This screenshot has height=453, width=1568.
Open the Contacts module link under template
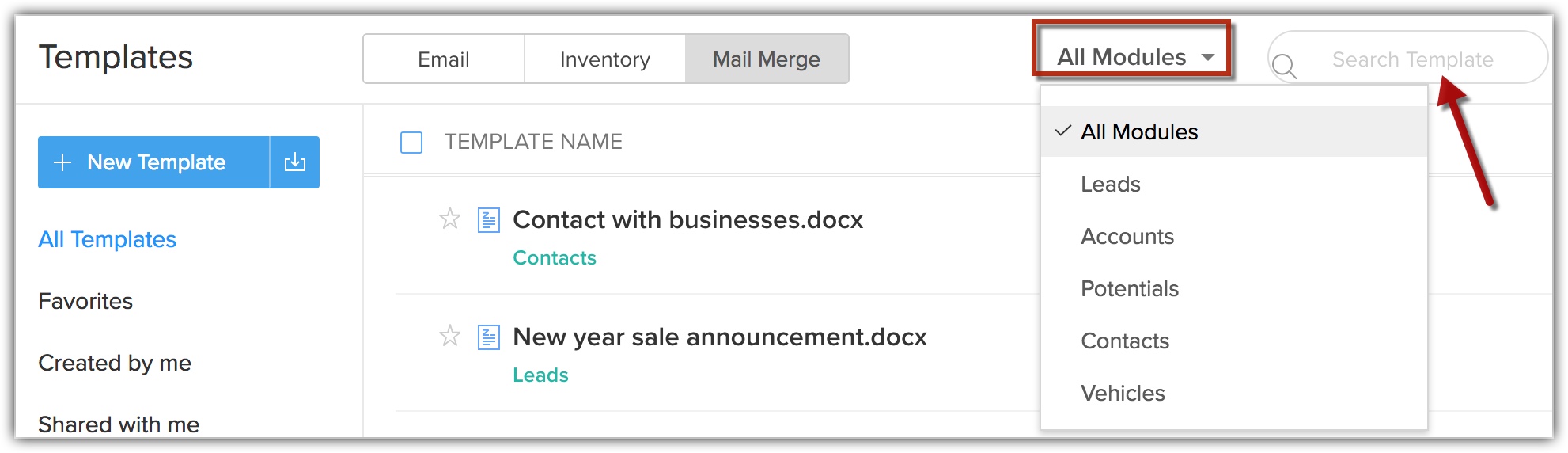(x=555, y=258)
